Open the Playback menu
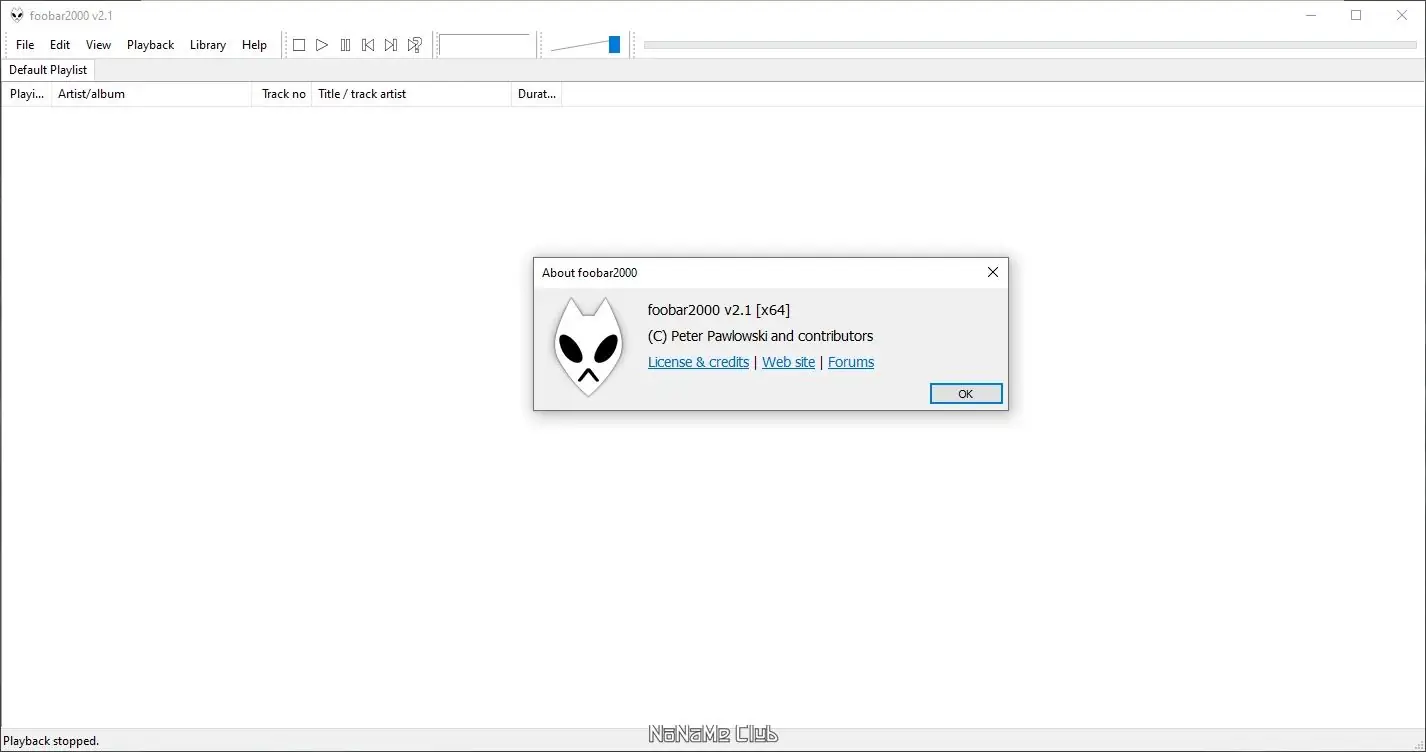The image size is (1426, 752). pyautogui.click(x=151, y=45)
